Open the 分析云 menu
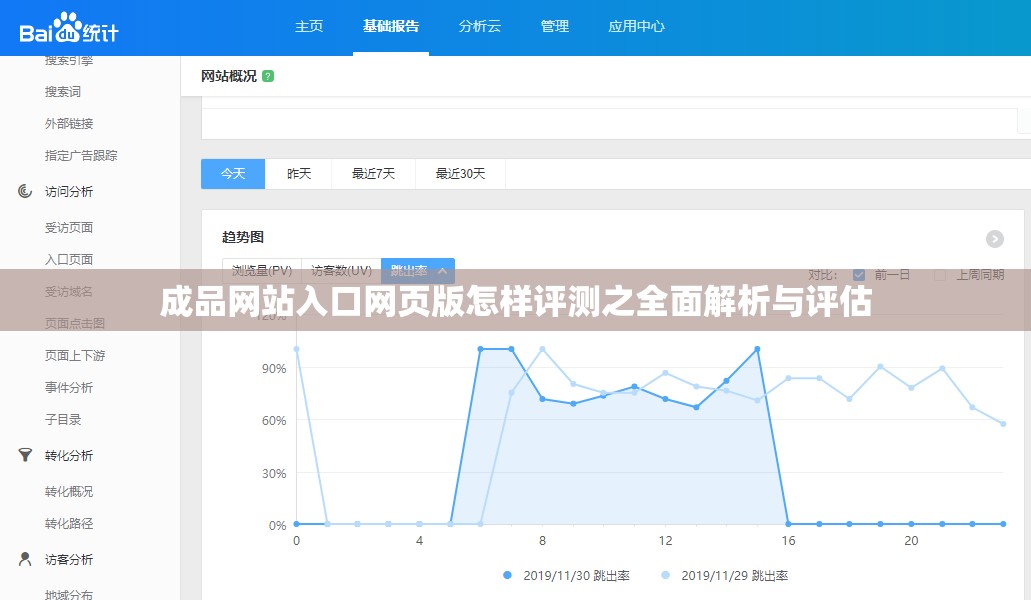The image size is (1031, 600). pos(479,26)
